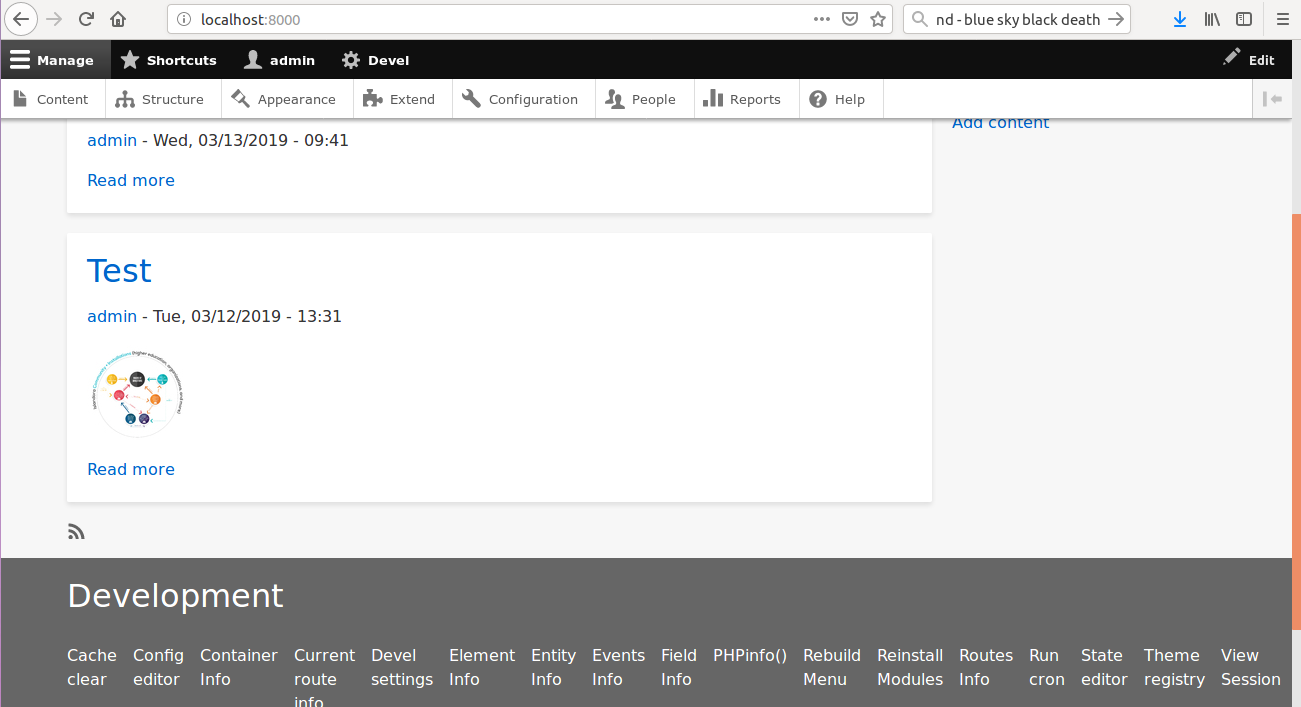This screenshot has width=1301, height=707.
Task: Open the Configuration admin menu
Action: click(x=521, y=99)
